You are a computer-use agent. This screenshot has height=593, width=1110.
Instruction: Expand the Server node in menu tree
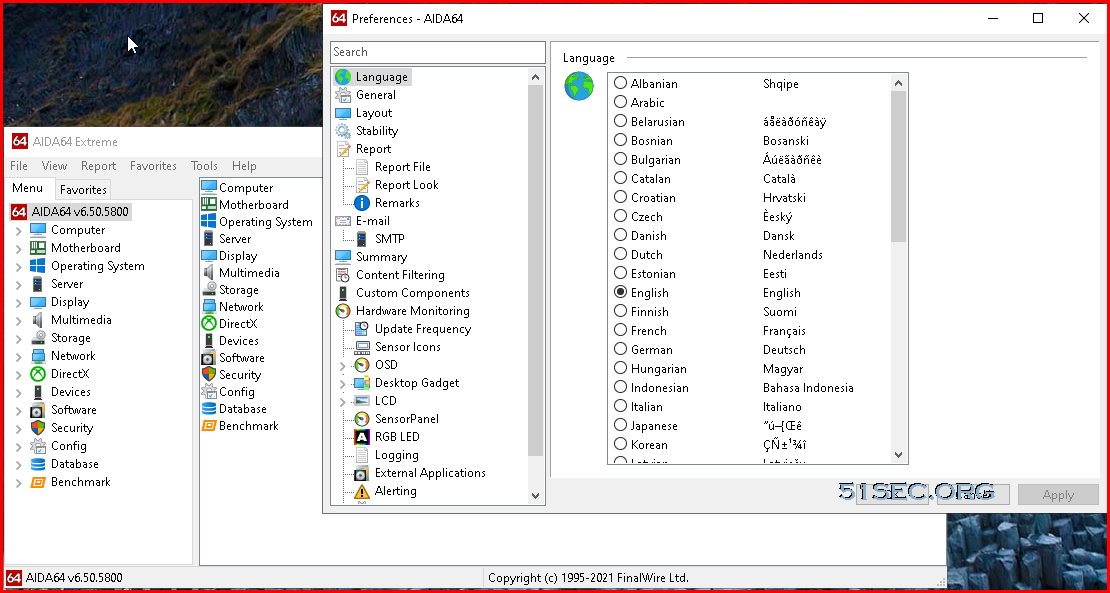18,284
